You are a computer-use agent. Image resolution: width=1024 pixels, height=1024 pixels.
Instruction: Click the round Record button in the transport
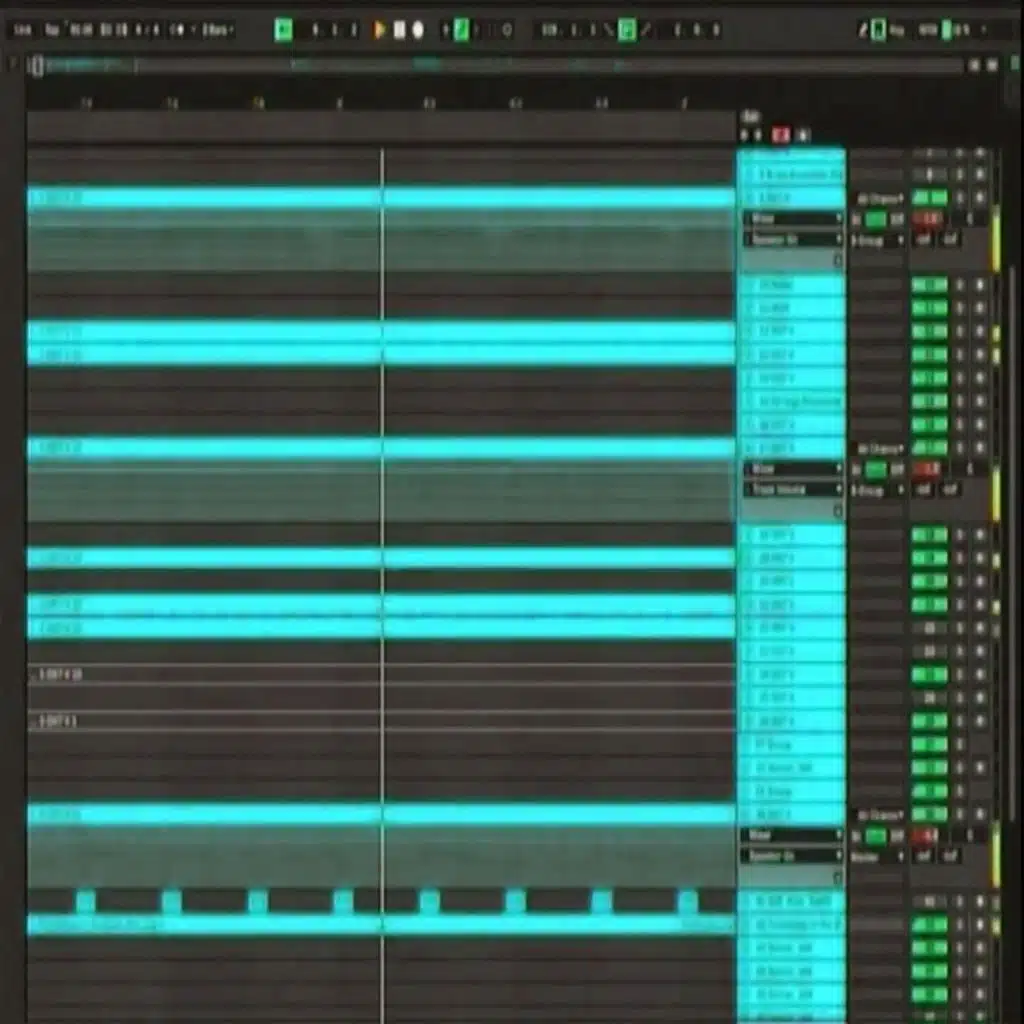click(x=418, y=30)
